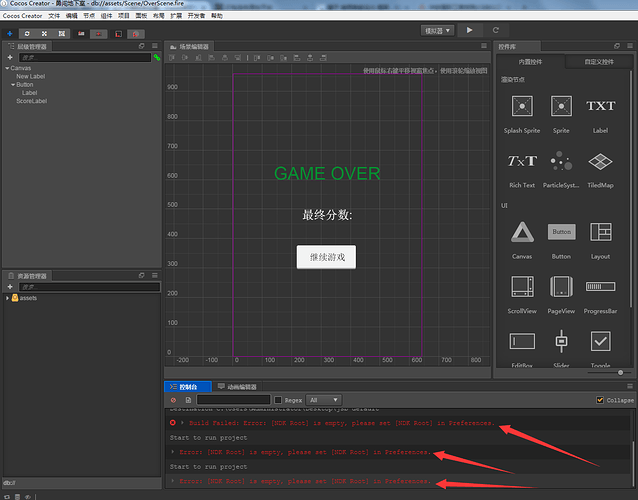Pick the Sprite widget

(561, 114)
